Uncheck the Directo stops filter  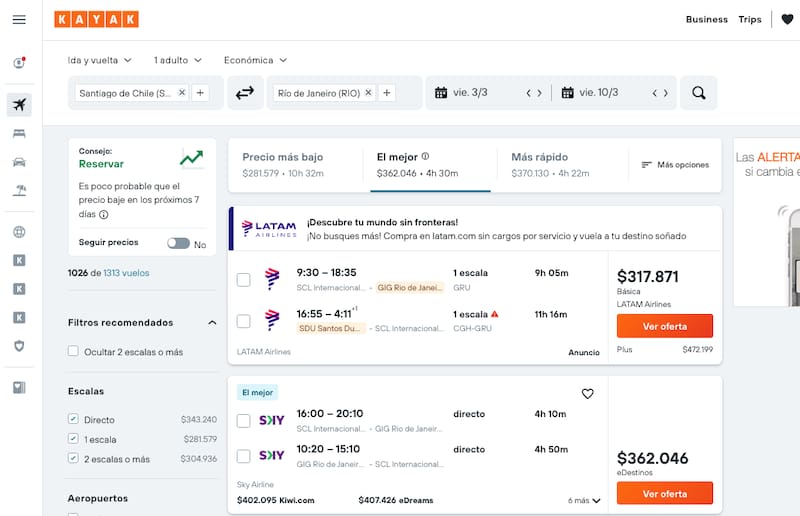[x=73, y=419]
